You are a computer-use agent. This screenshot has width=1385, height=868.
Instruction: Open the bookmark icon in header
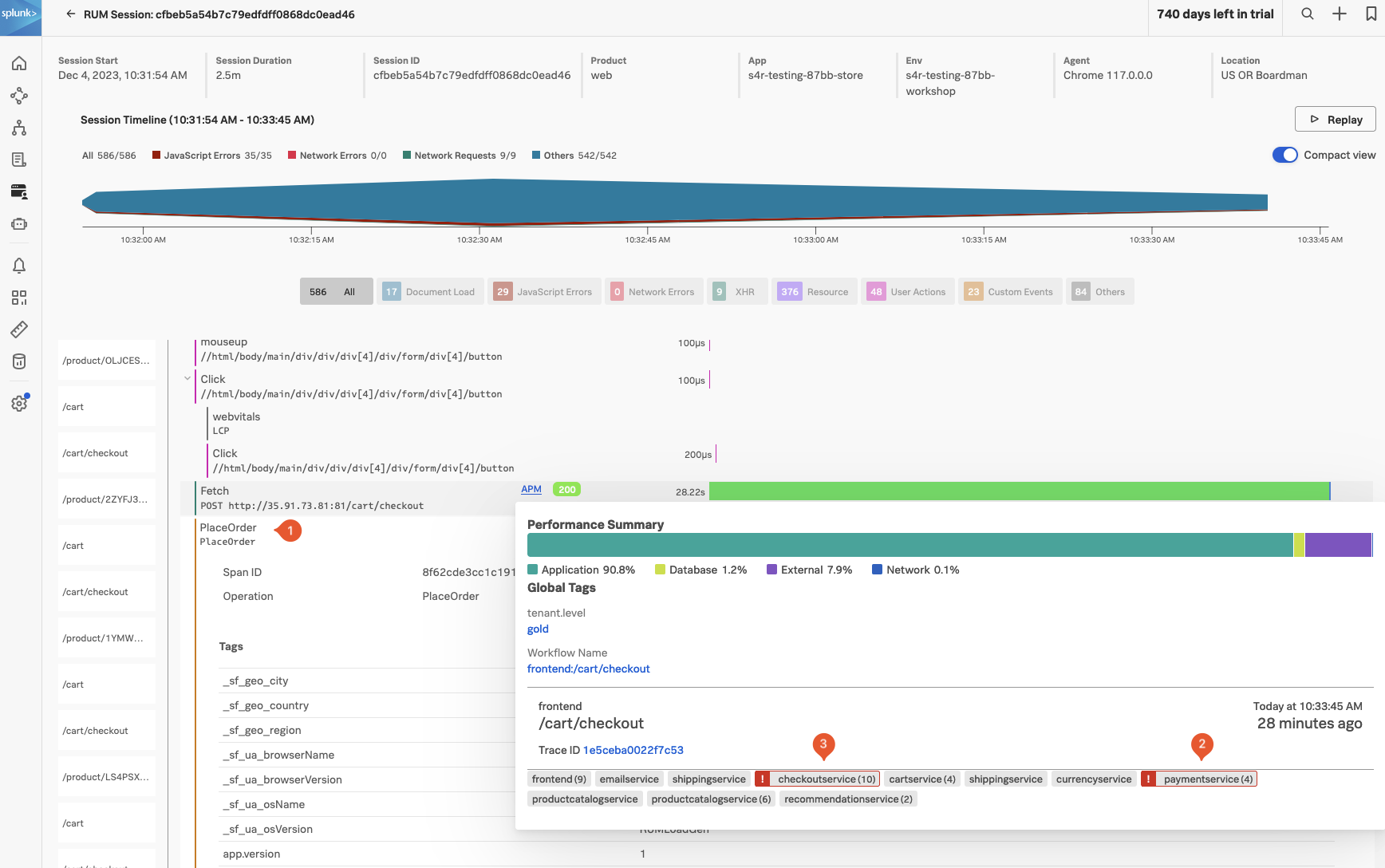click(x=1371, y=14)
